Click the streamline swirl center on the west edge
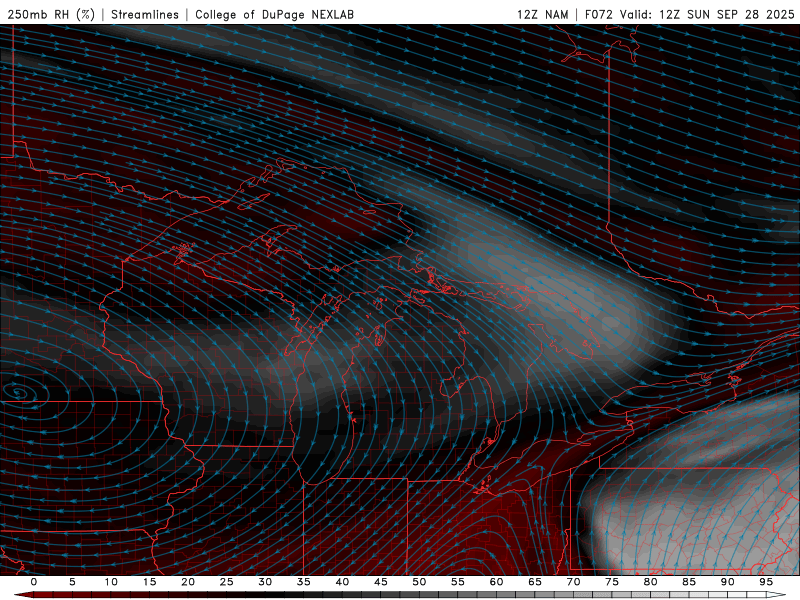 coord(18,392)
